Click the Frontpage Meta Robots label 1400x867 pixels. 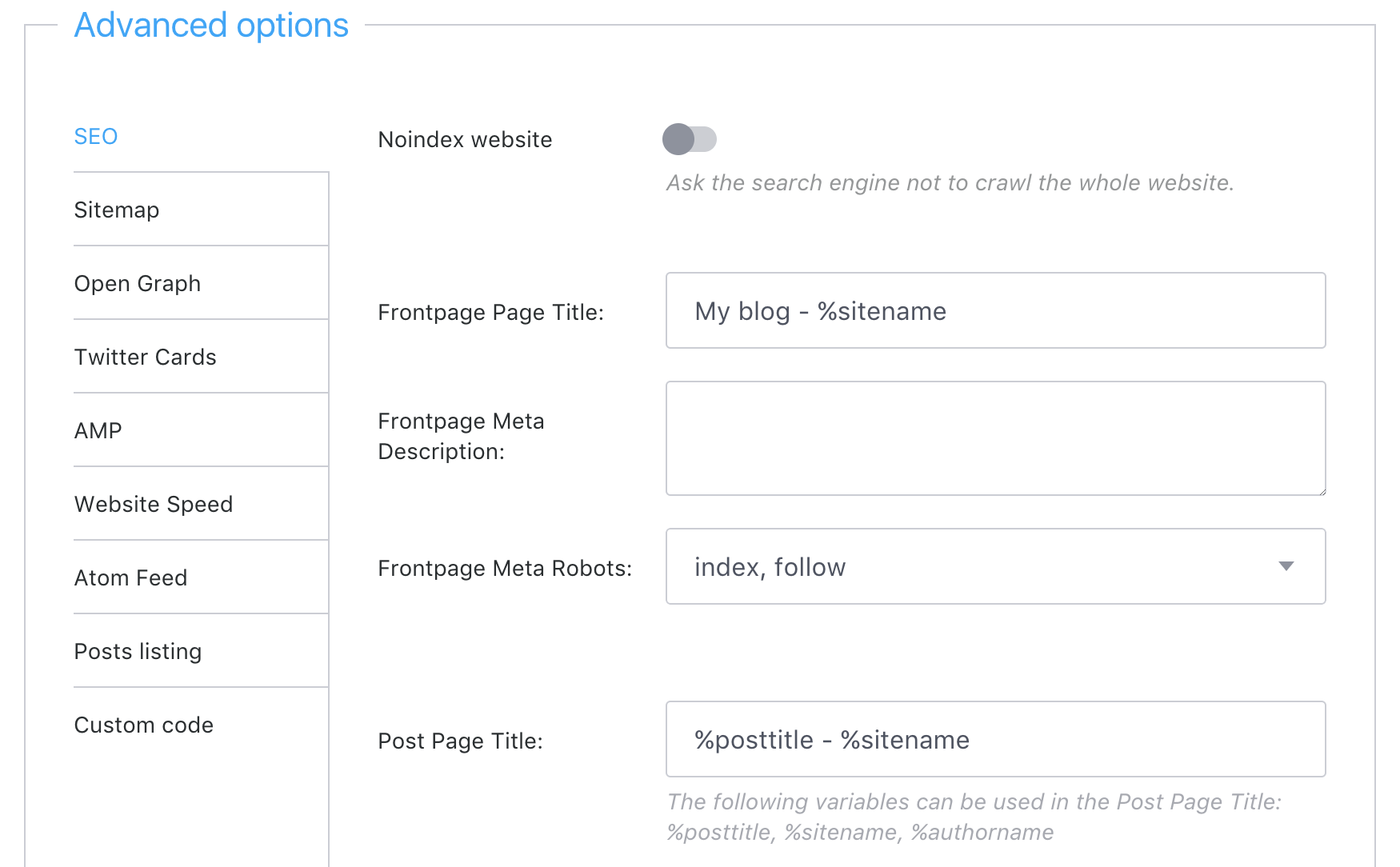[505, 568]
